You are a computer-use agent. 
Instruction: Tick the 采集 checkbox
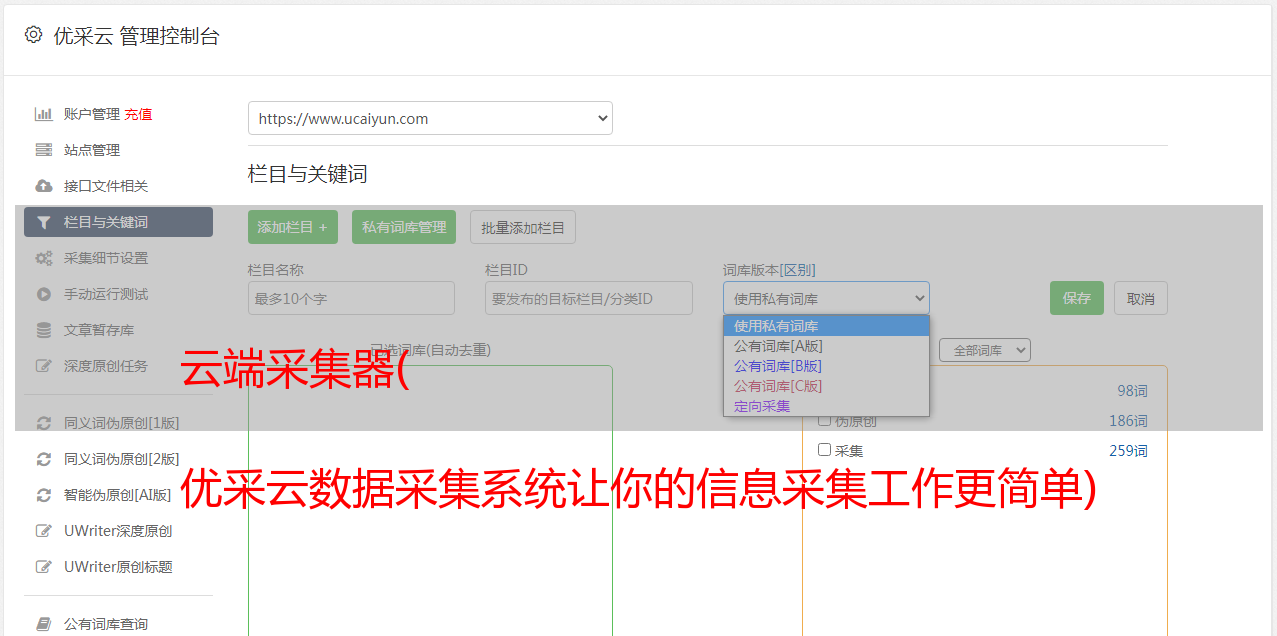[825, 450]
